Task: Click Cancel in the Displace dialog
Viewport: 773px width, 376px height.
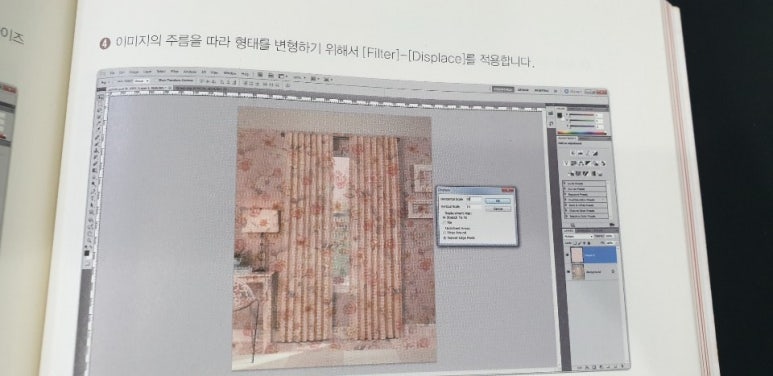Action: [x=498, y=209]
